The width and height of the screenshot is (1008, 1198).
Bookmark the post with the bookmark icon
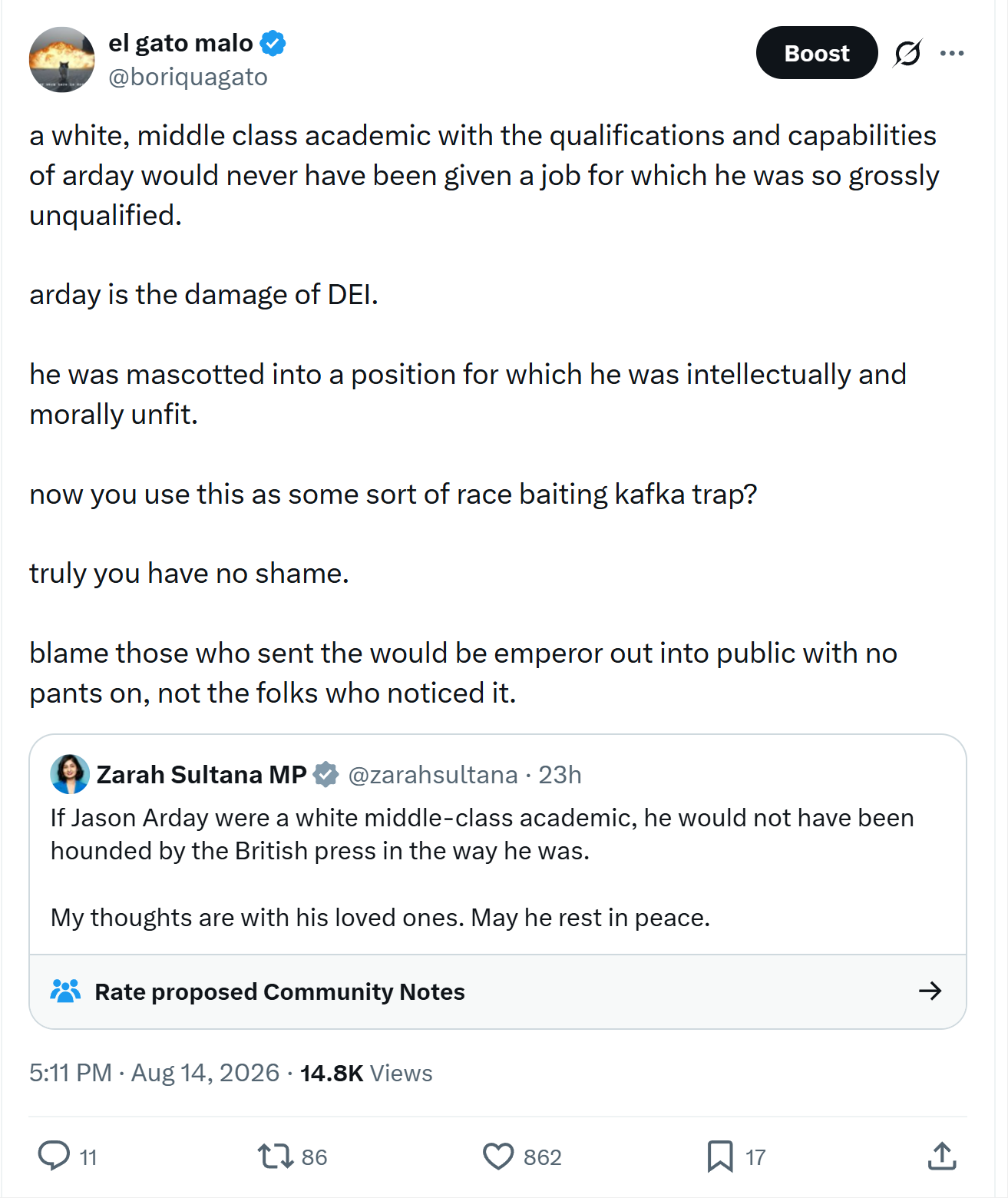(720, 1156)
